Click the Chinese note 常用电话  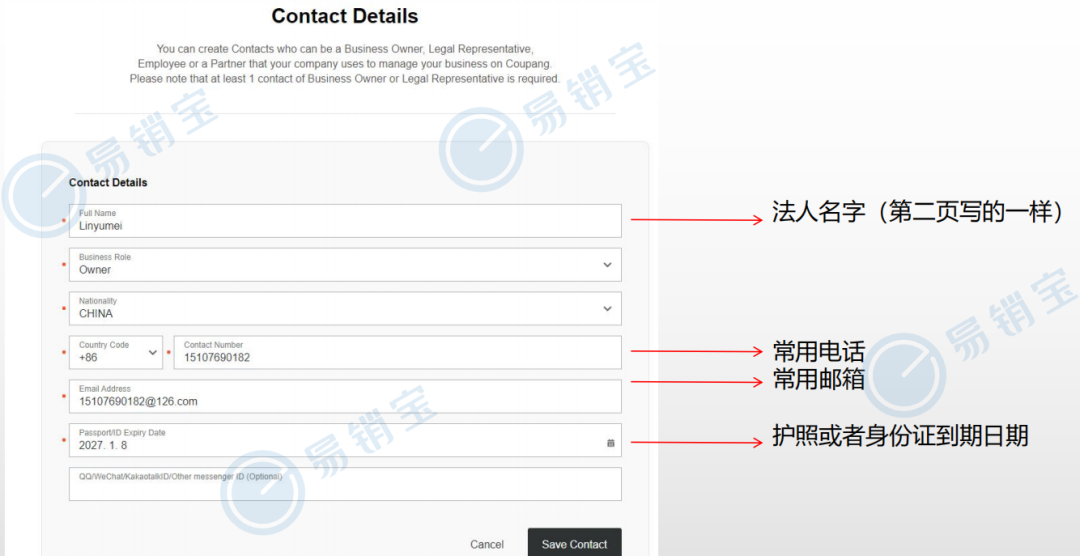coord(818,352)
